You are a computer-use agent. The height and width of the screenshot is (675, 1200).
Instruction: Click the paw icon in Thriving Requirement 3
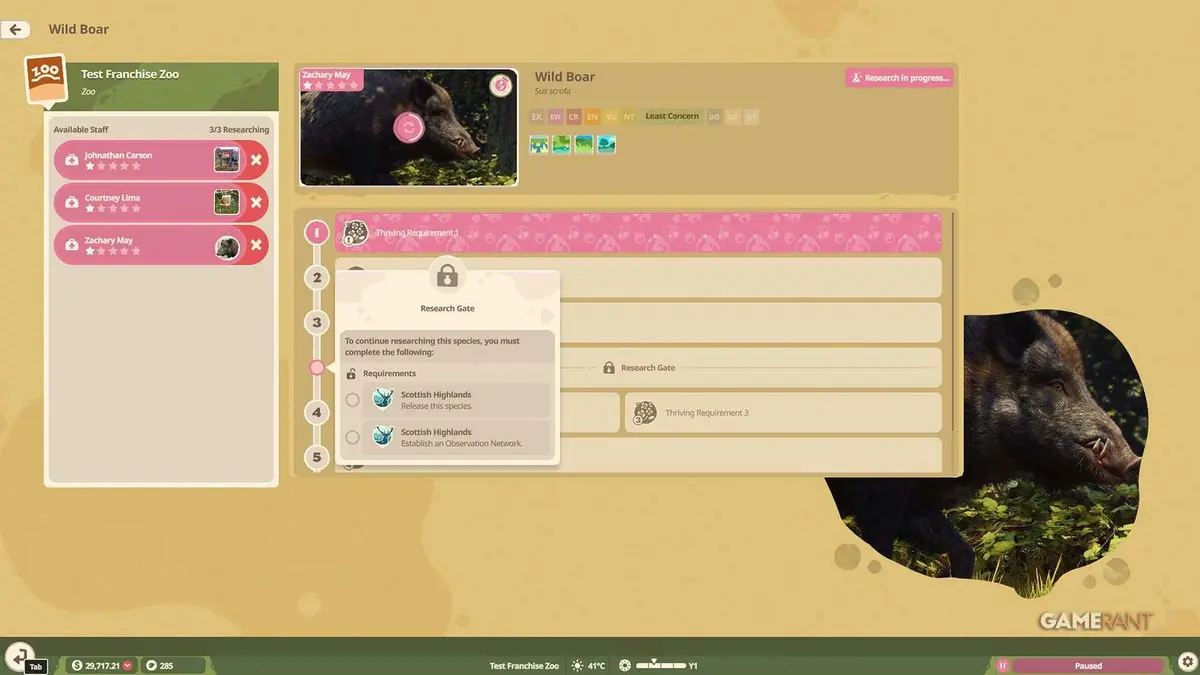(645, 412)
